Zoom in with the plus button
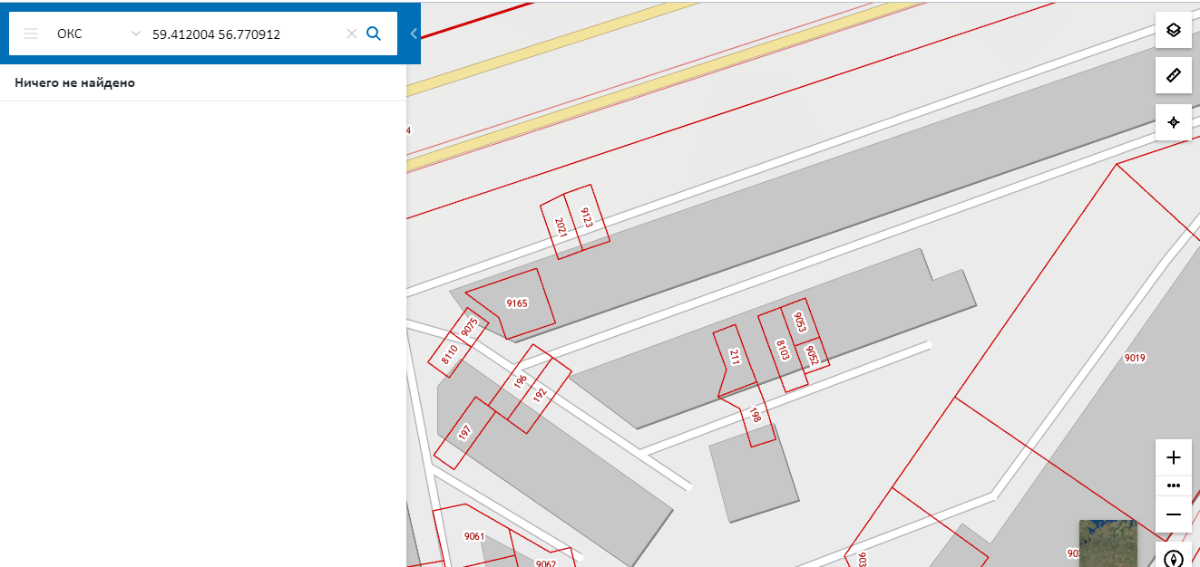This screenshot has width=1200, height=567. [1173, 458]
